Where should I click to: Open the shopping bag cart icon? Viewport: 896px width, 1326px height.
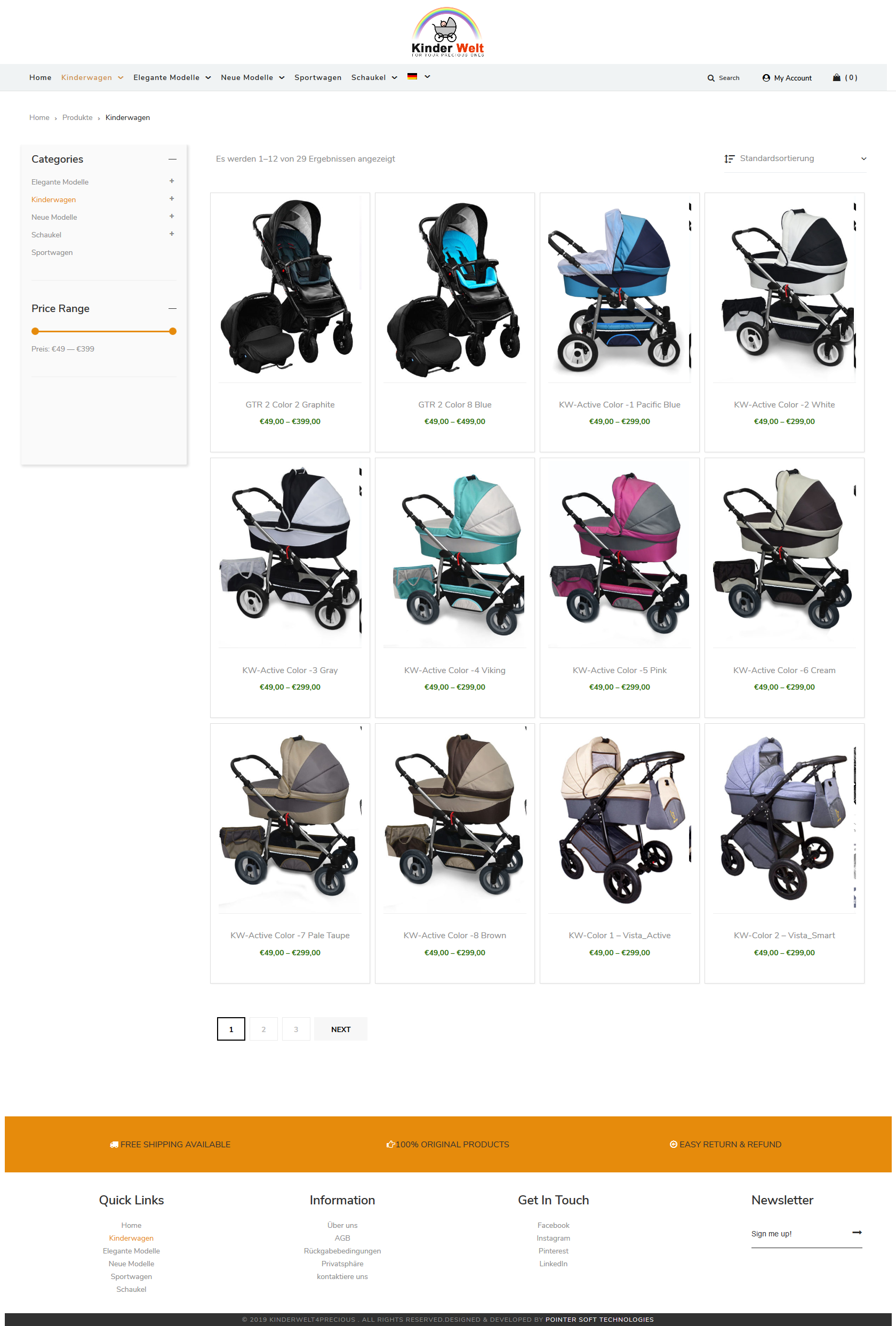pos(836,77)
